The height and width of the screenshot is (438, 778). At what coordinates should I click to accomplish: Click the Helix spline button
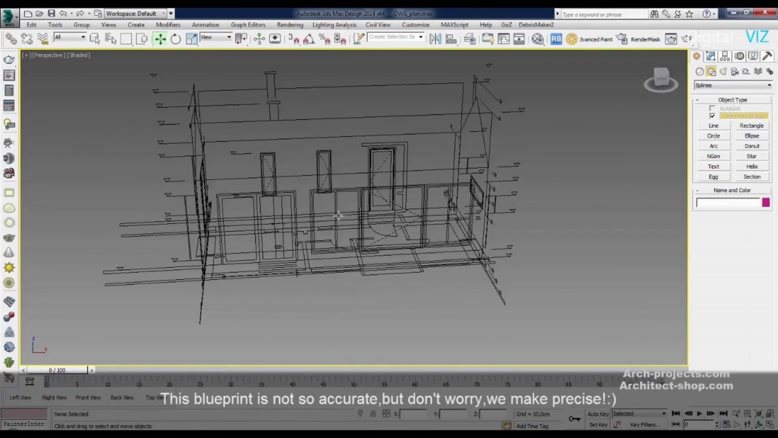tap(752, 166)
